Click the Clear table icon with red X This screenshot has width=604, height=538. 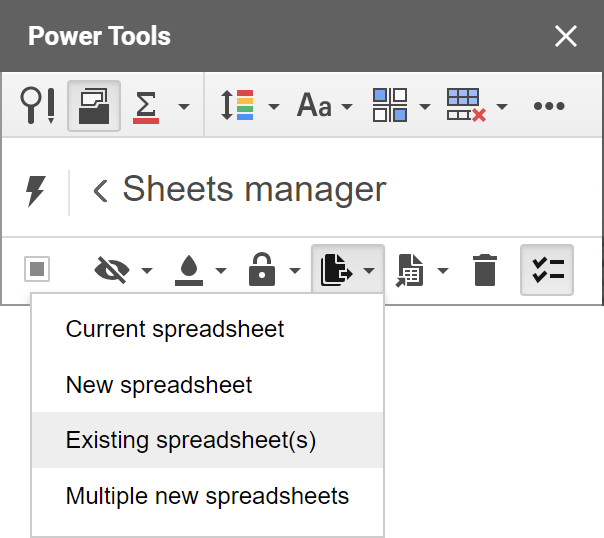point(466,105)
